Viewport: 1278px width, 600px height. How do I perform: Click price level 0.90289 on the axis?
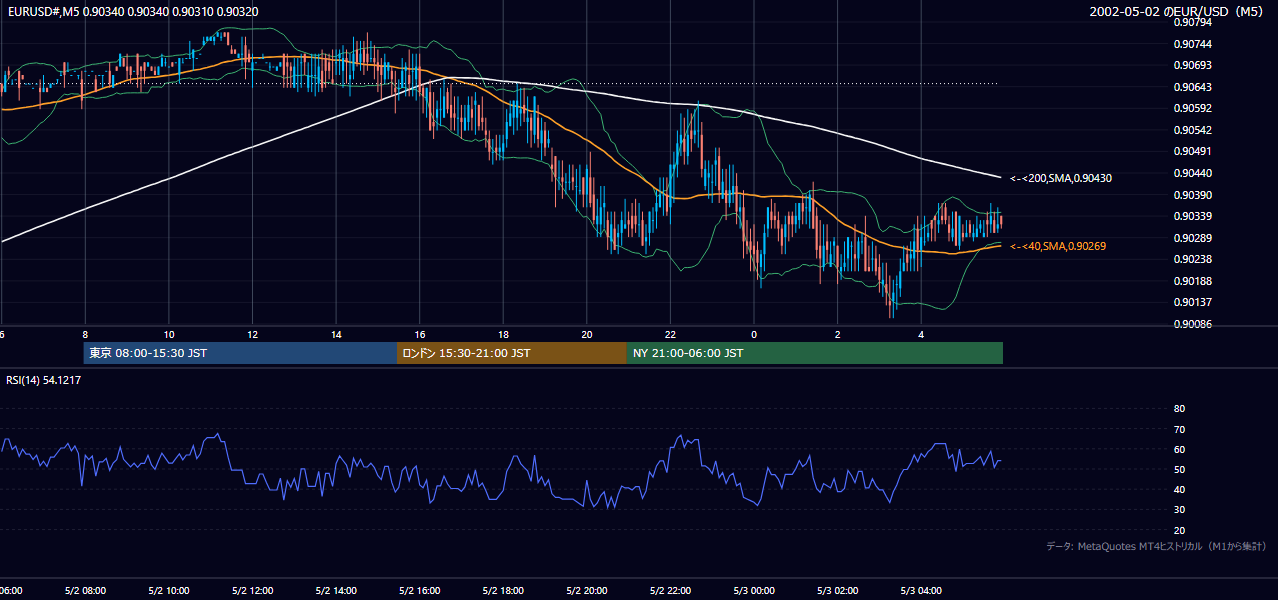tap(1191, 238)
